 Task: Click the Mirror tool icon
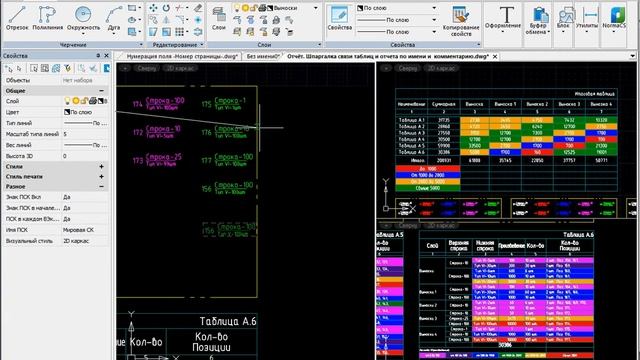166,20
